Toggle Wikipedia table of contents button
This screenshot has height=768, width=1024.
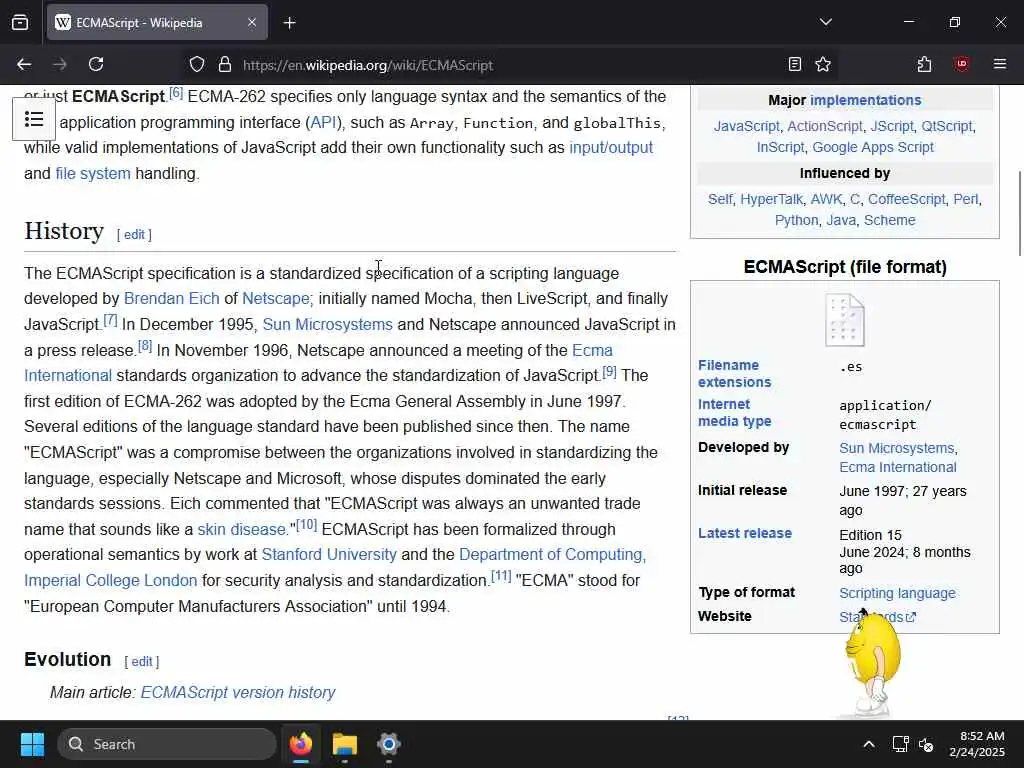(x=34, y=120)
